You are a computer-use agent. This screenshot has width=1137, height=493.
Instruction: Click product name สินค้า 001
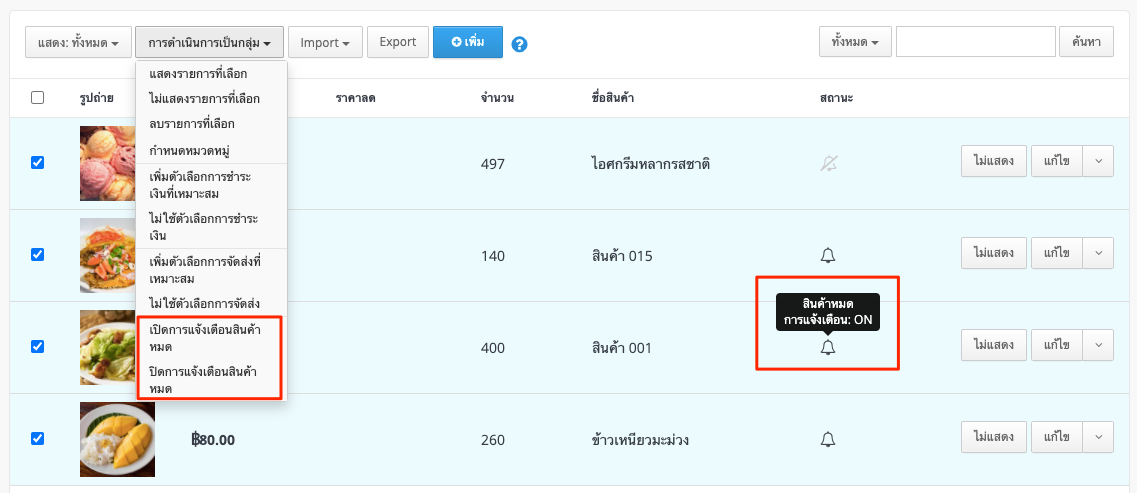[x=621, y=348]
